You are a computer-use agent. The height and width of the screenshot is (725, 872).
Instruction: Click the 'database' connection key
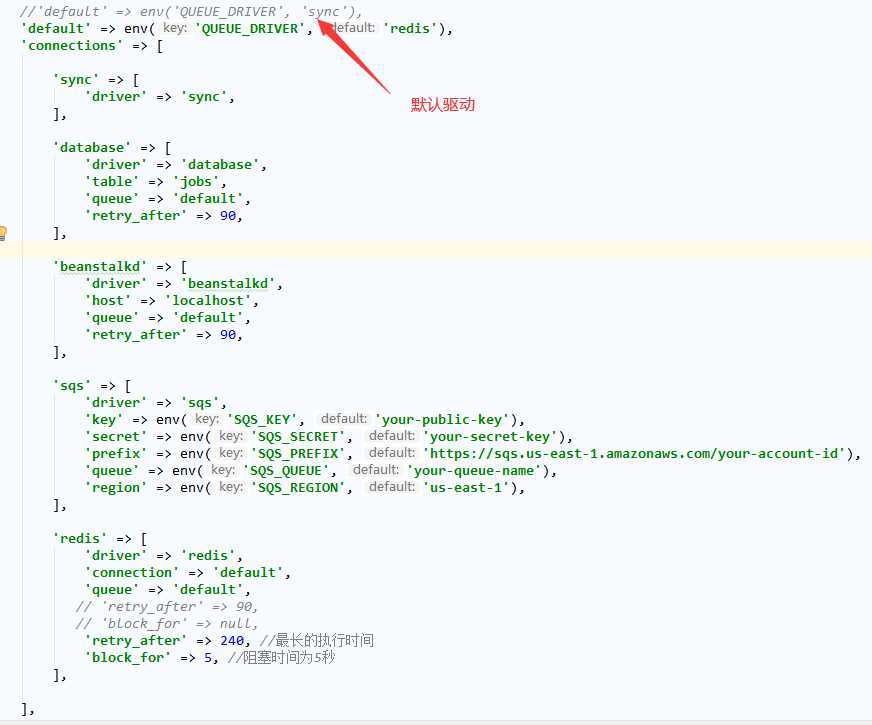point(92,147)
